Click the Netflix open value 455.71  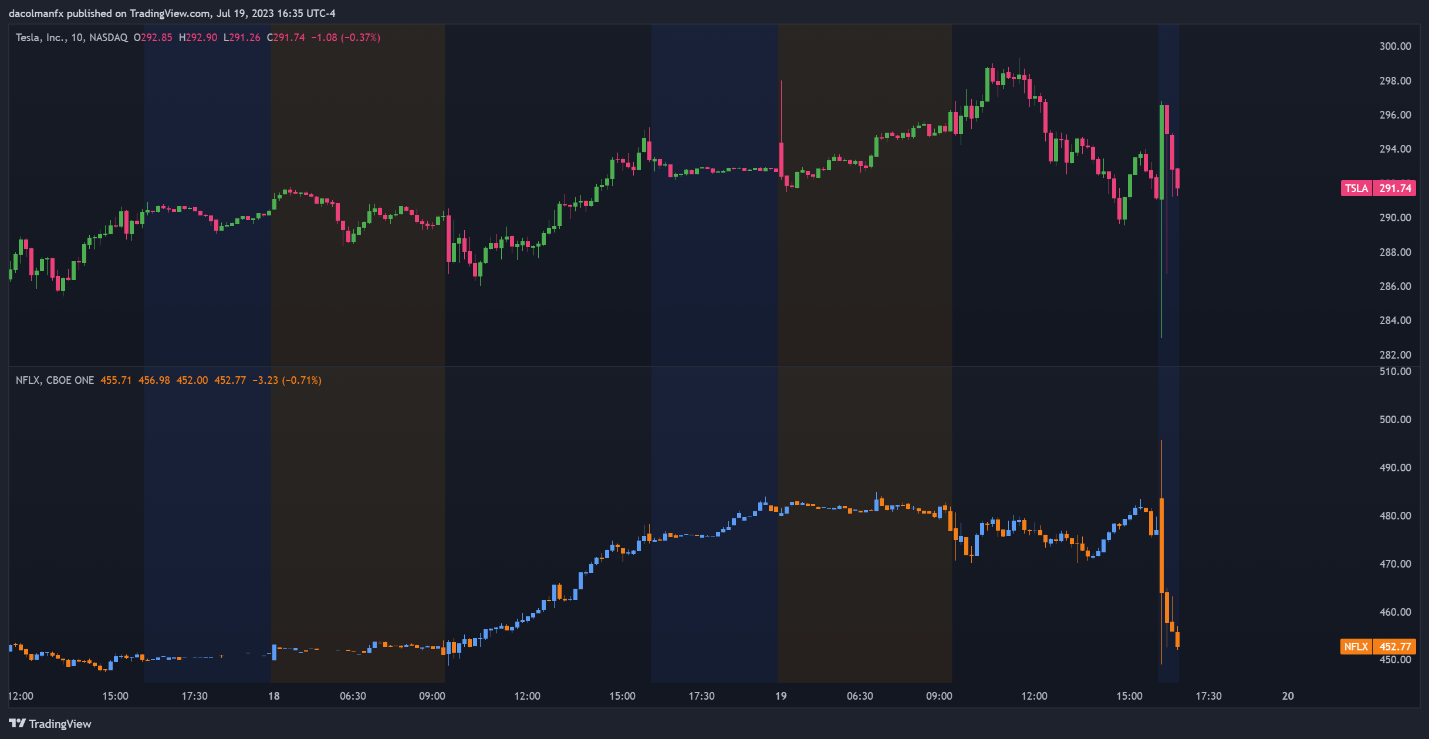[116, 380]
